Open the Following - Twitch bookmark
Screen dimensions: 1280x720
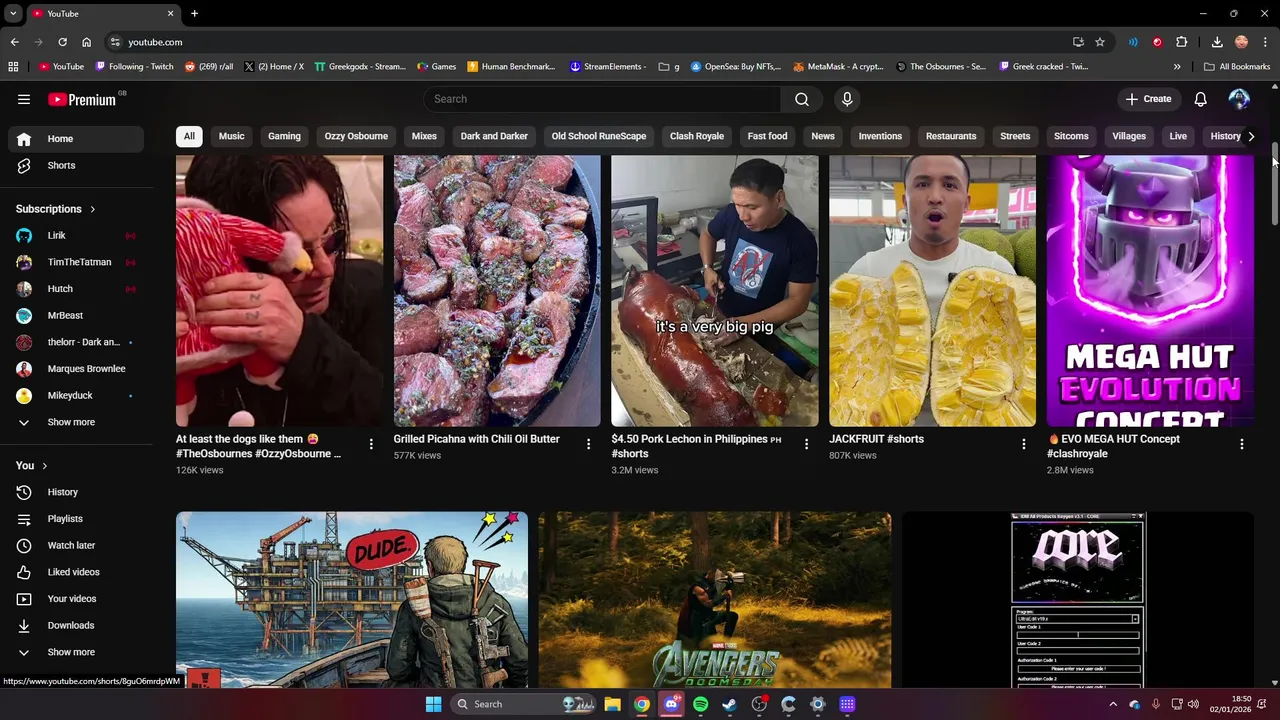[x=134, y=67]
